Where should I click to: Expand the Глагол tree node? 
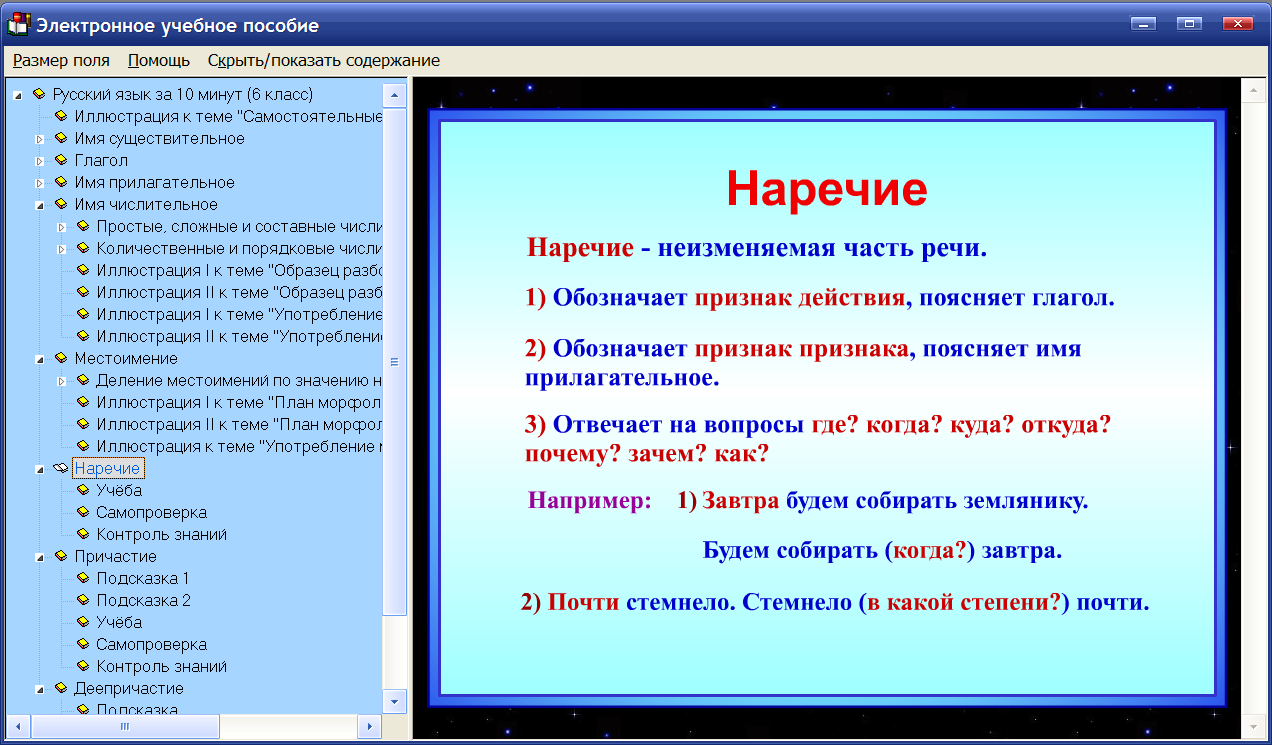click(40, 160)
